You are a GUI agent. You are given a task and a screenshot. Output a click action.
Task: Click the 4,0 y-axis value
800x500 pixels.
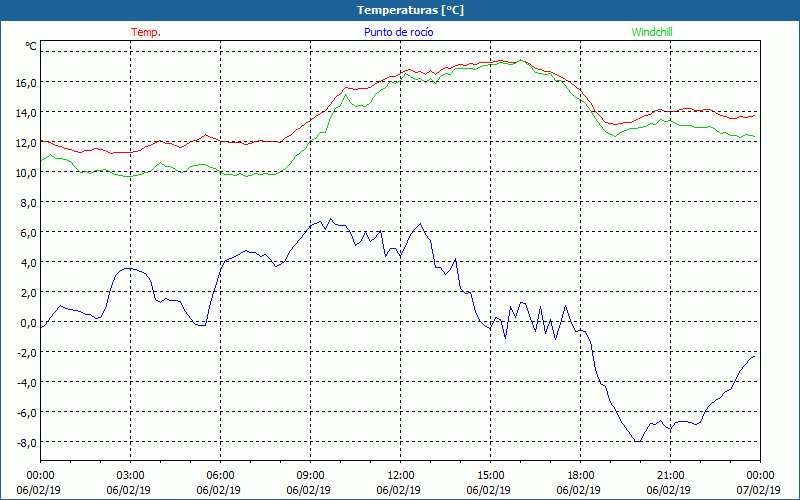(29, 263)
